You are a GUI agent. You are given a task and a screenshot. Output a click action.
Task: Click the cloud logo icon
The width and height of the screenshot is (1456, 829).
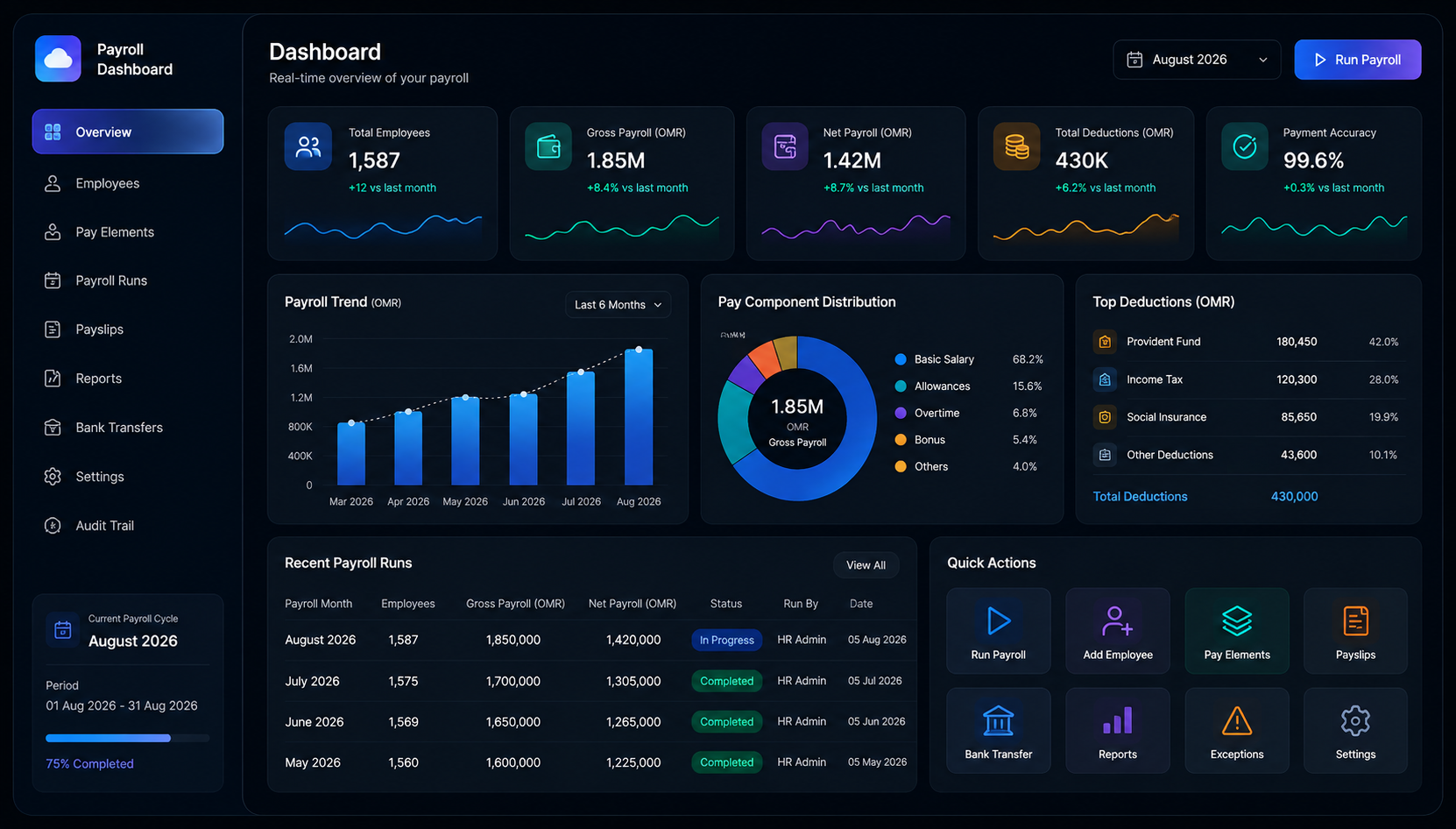point(58,59)
